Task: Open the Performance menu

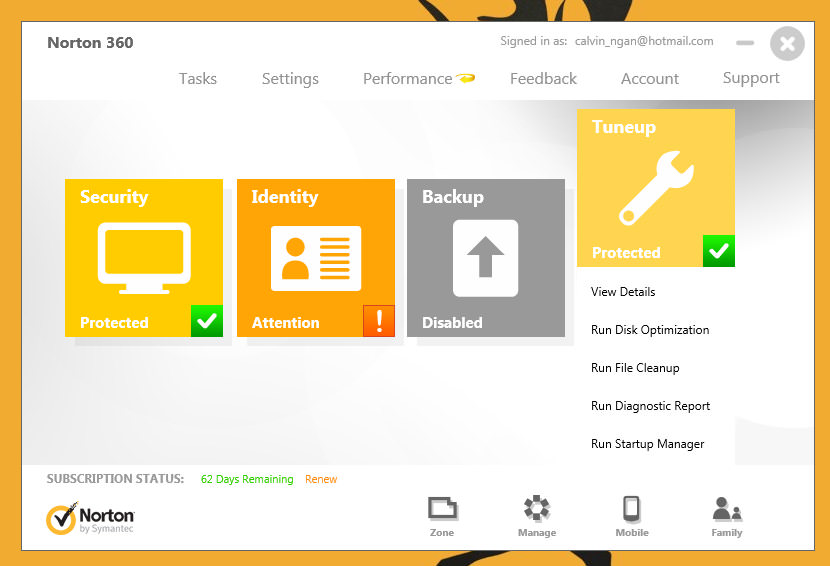Action: pyautogui.click(x=408, y=79)
